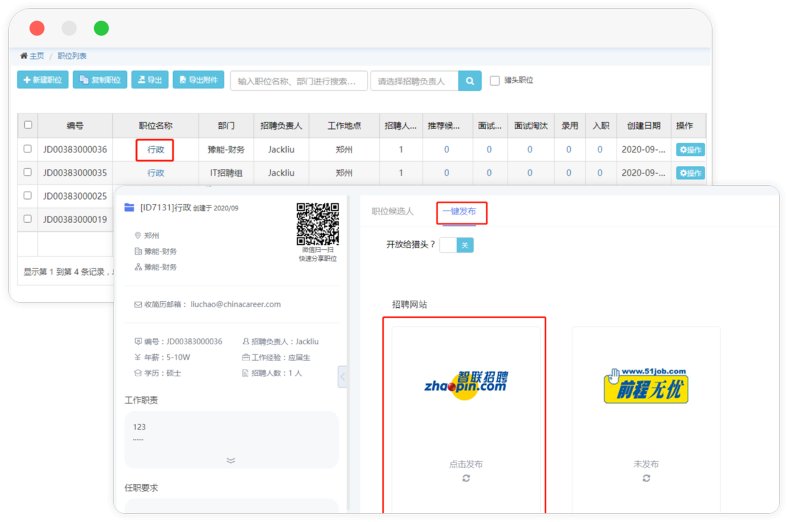Click the home icon in breadcrumb
Image resolution: width=788 pixels, height=522 pixels.
[24, 56]
